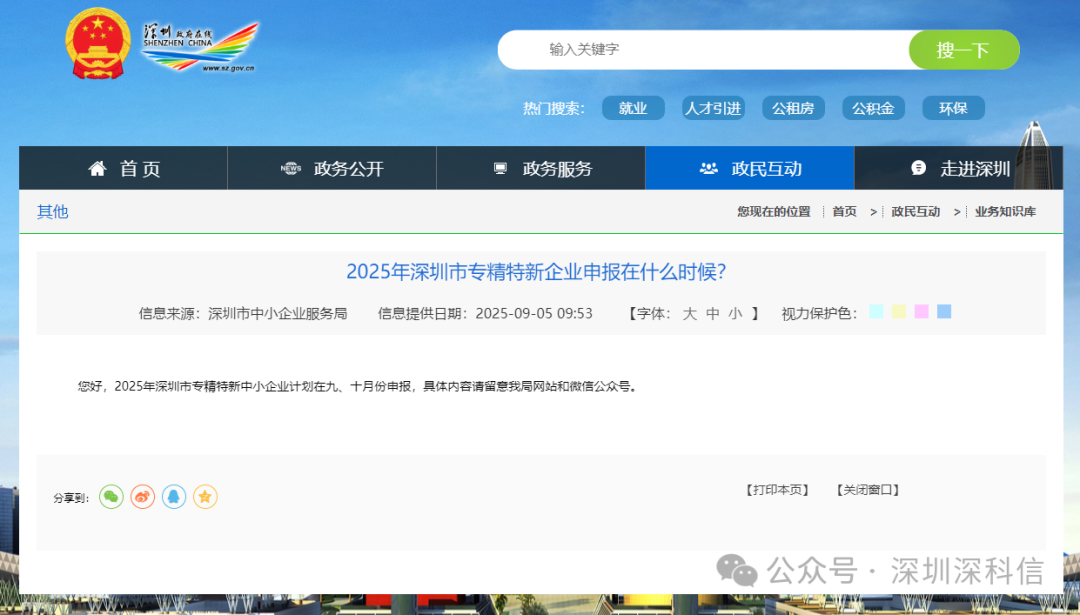Viewport: 1080px width, 615px height.
Task: Pick the green eye-protection color swatch
Action: tap(875, 312)
